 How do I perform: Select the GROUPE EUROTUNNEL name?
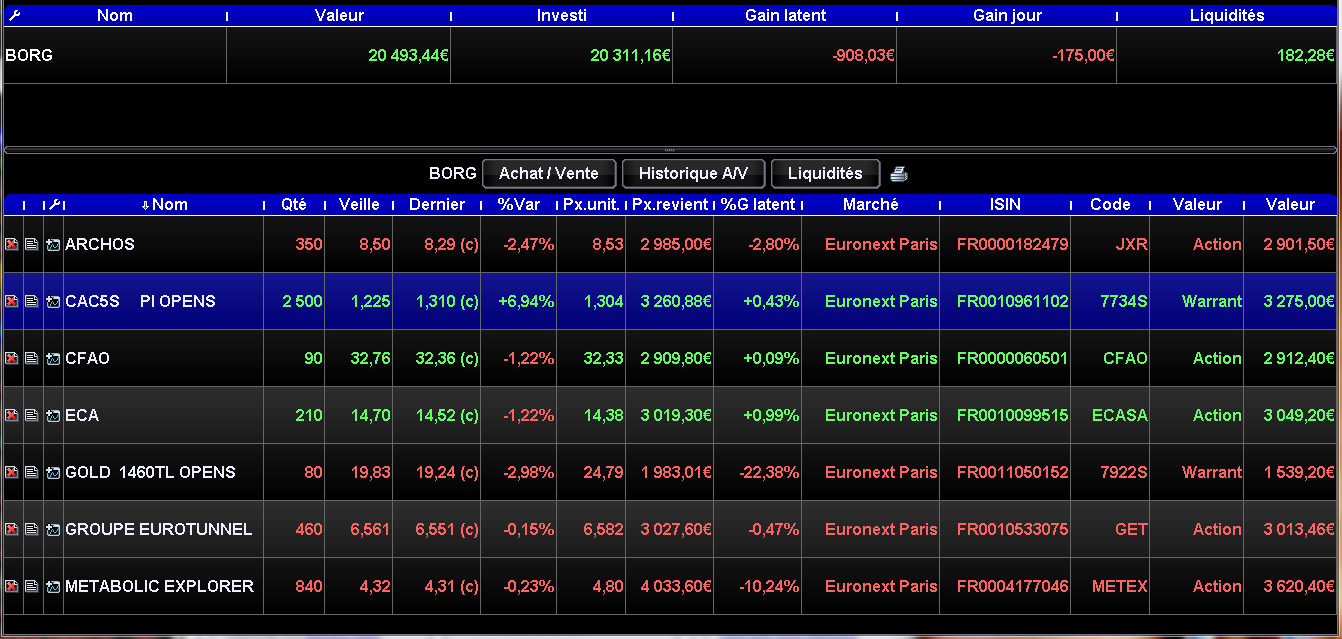(x=159, y=529)
